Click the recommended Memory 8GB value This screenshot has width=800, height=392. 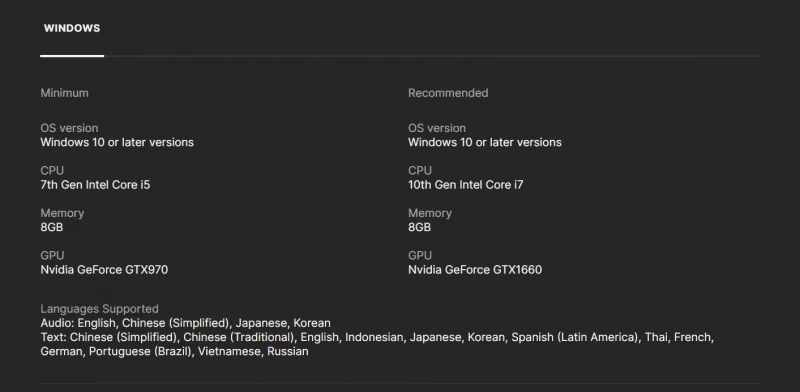[x=419, y=227]
